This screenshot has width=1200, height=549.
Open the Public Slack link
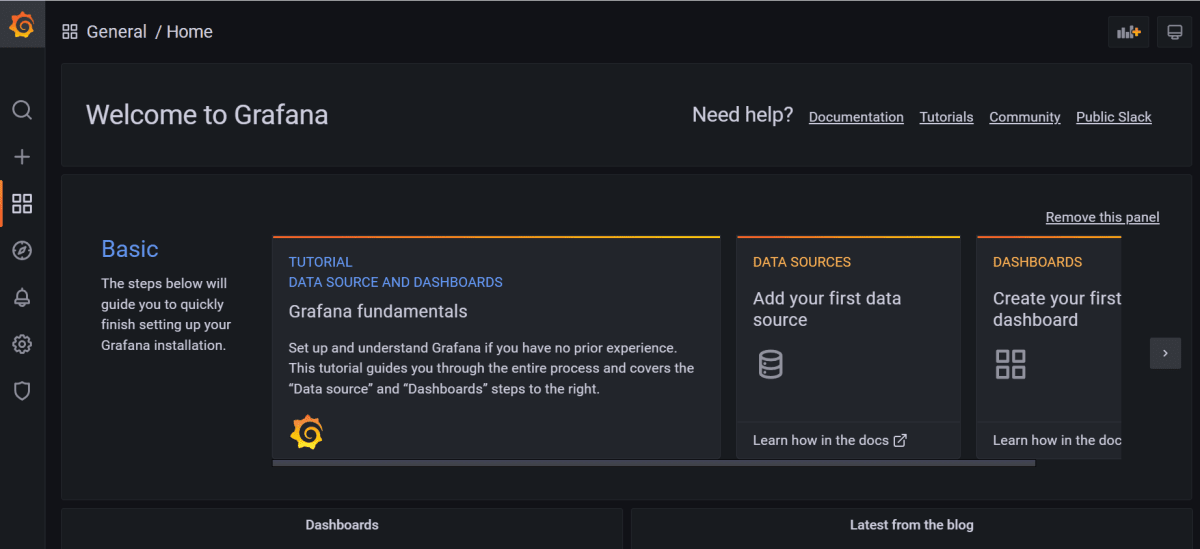(x=1114, y=117)
